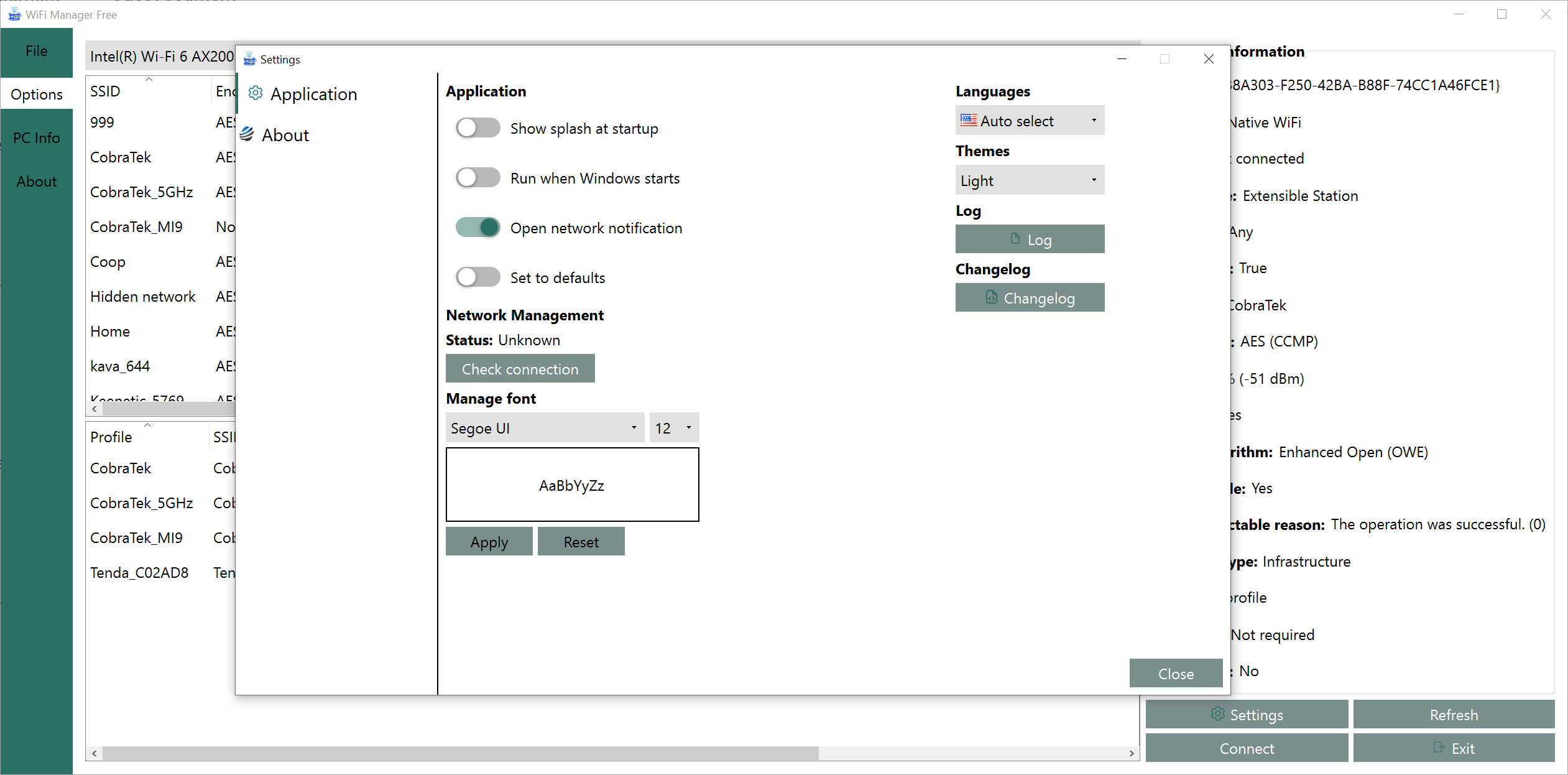Toggle the Set to defaults switch
1568x775 pixels.
click(x=477, y=277)
